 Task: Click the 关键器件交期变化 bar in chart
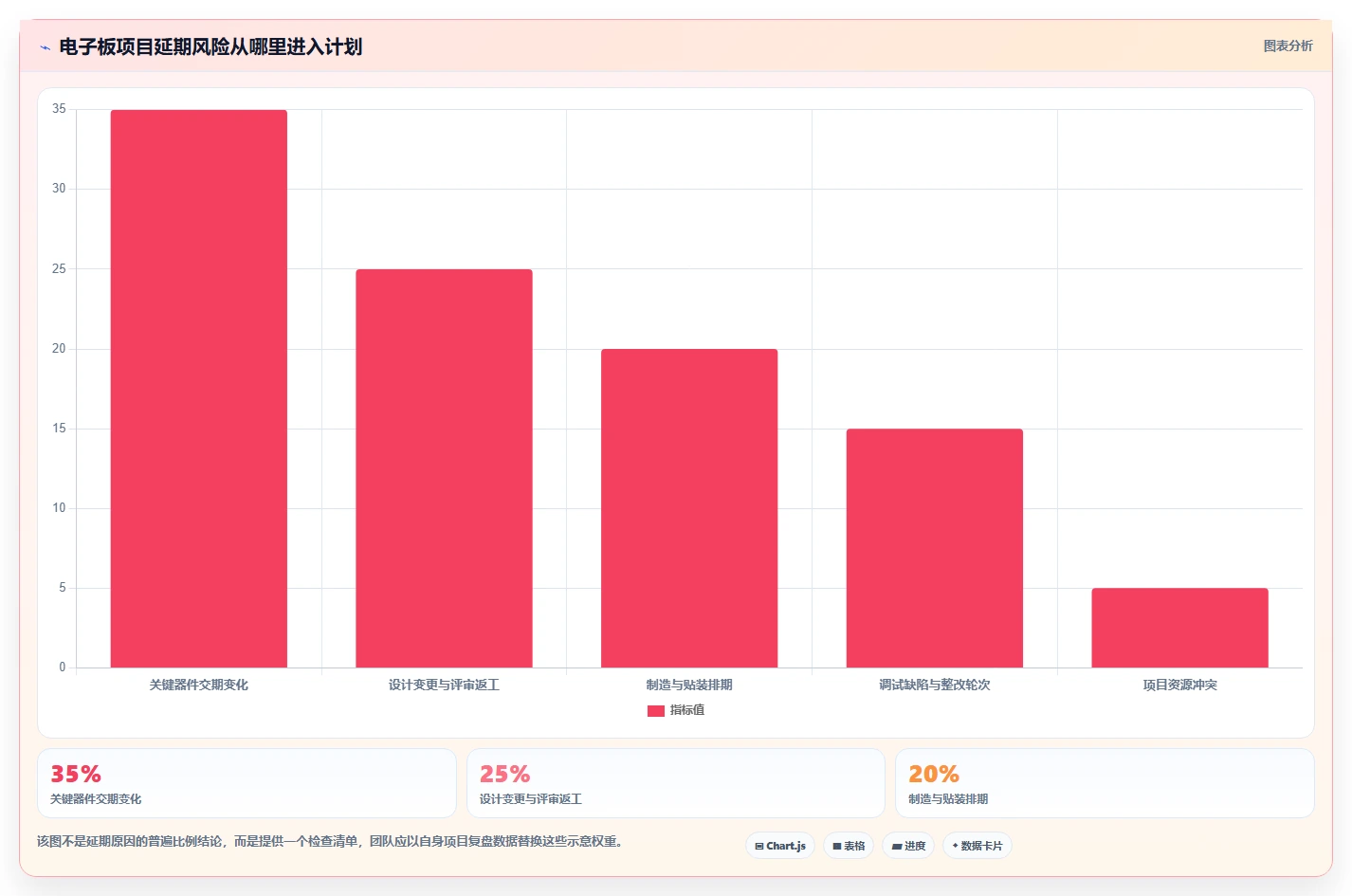point(199,389)
